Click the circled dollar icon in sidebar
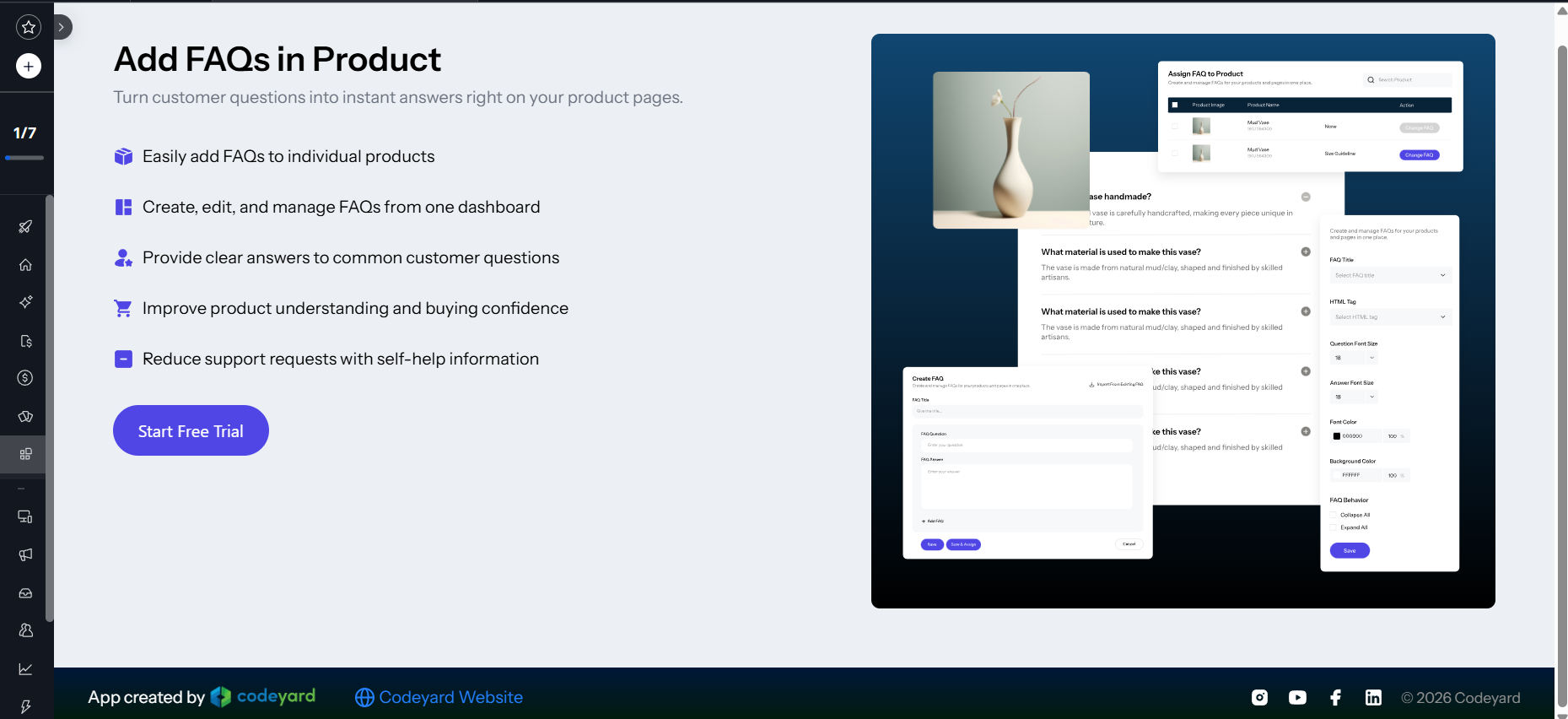Screen dimensions: 1568x719 [x=26, y=378]
